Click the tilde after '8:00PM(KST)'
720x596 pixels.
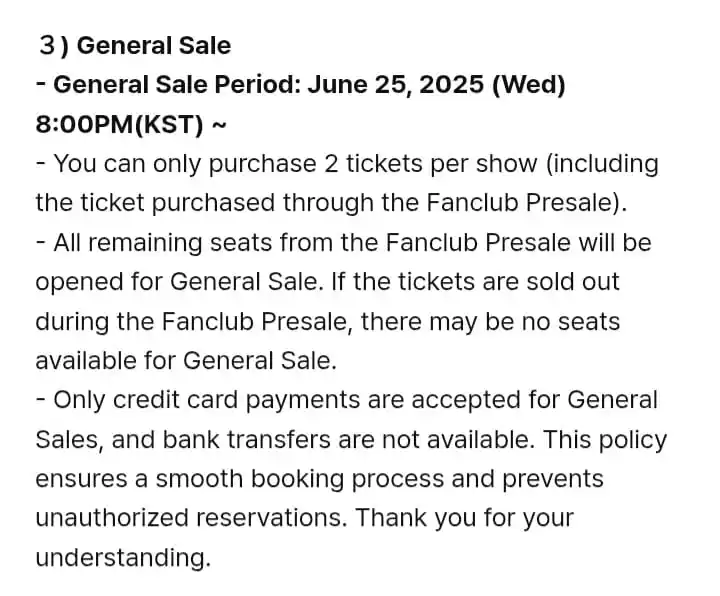[x=219, y=124]
